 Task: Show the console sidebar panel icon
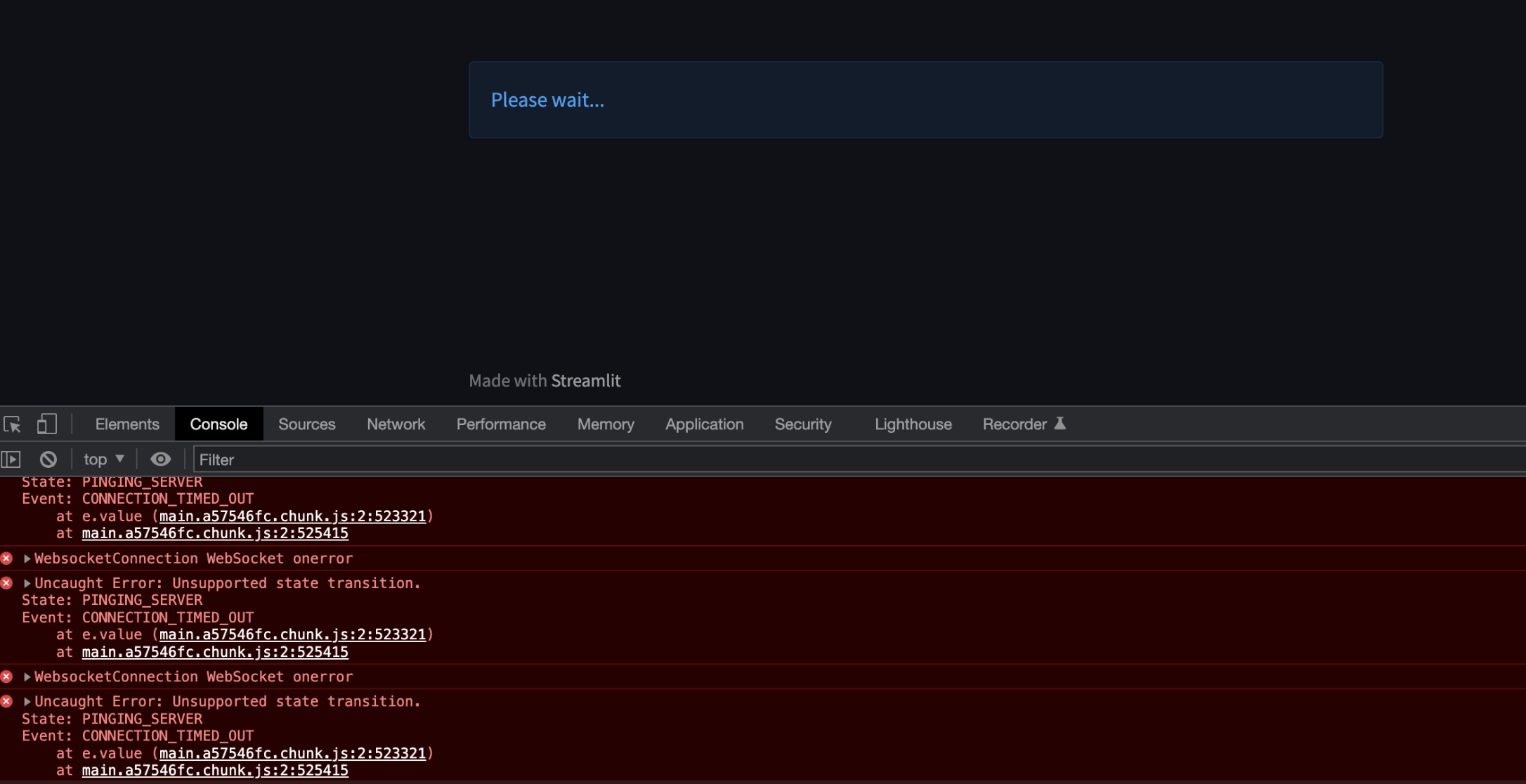(x=11, y=459)
